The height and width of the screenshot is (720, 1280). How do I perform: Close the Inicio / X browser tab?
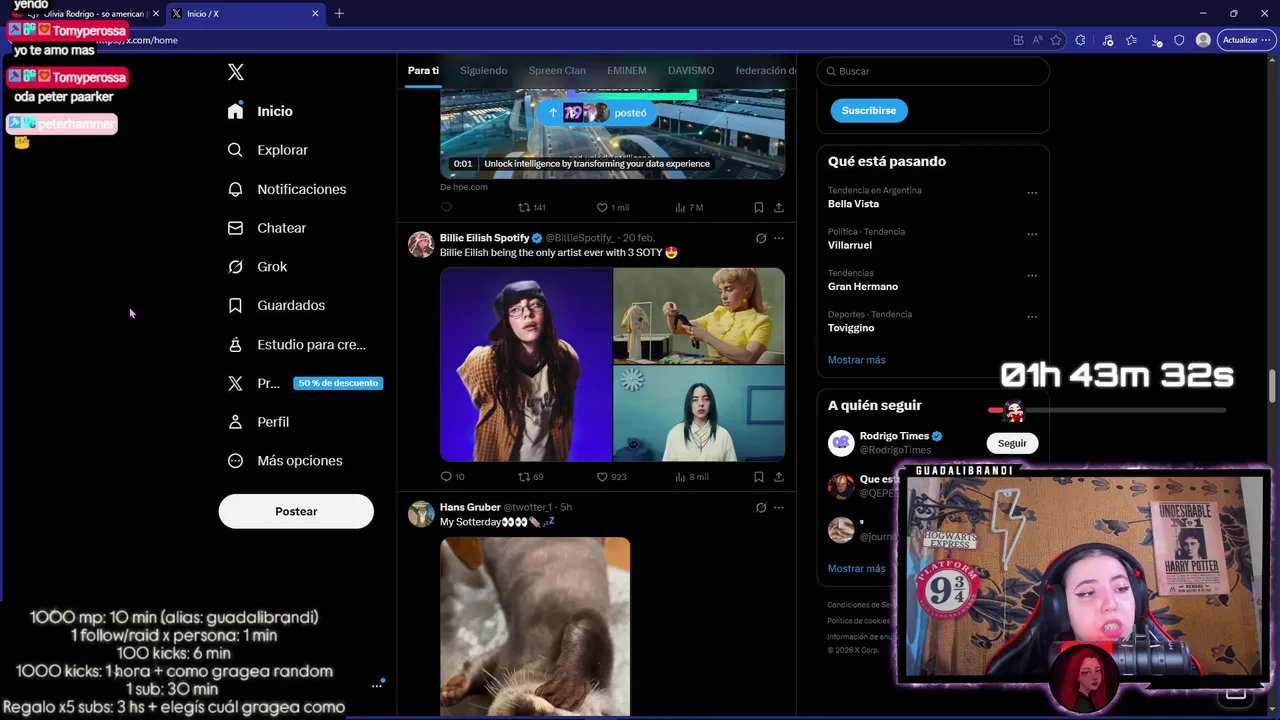click(315, 14)
